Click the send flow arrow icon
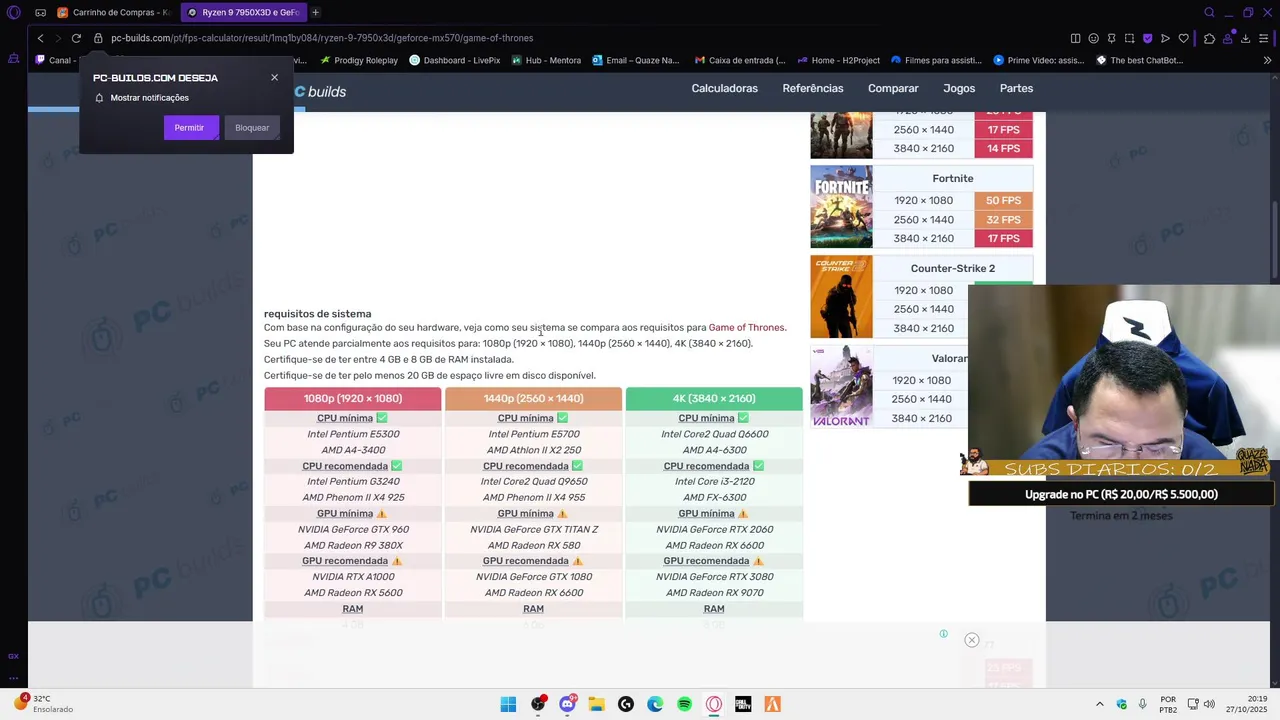This screenshot has height=720, width=1280. (1165, 38)
